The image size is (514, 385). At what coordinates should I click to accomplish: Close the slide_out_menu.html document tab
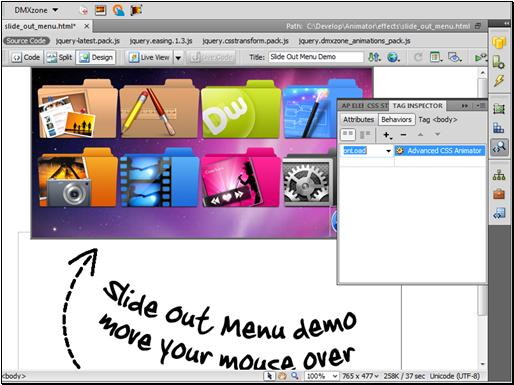pos(86,26)
